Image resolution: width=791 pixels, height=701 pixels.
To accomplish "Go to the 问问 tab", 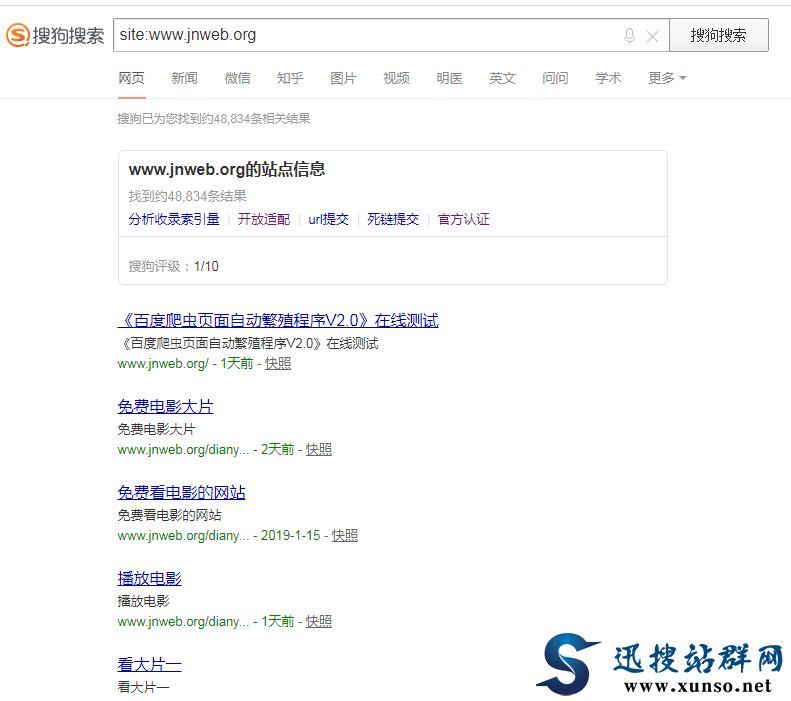I will 555,78.
